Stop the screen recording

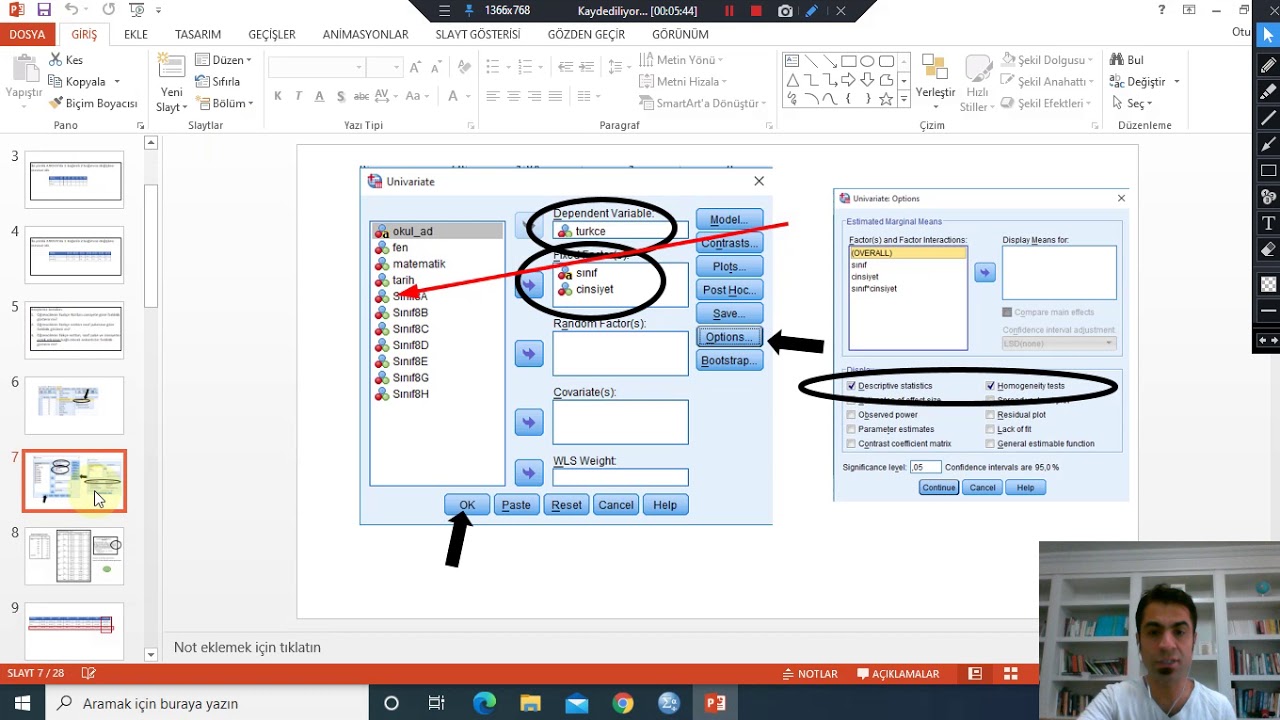click(x=756, y=11)
